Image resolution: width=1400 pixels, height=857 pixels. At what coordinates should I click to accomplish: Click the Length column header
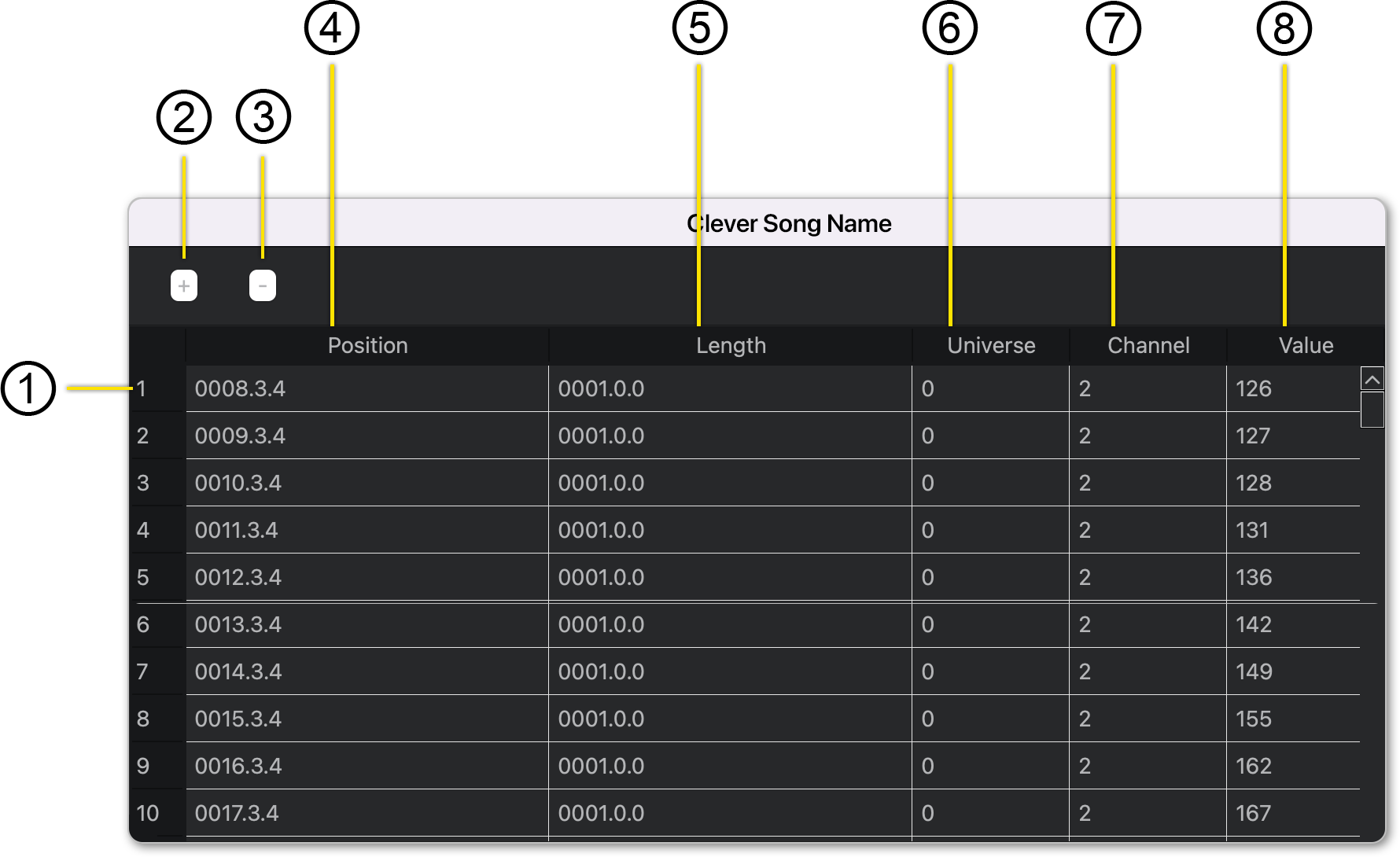(x=731, y=346)
